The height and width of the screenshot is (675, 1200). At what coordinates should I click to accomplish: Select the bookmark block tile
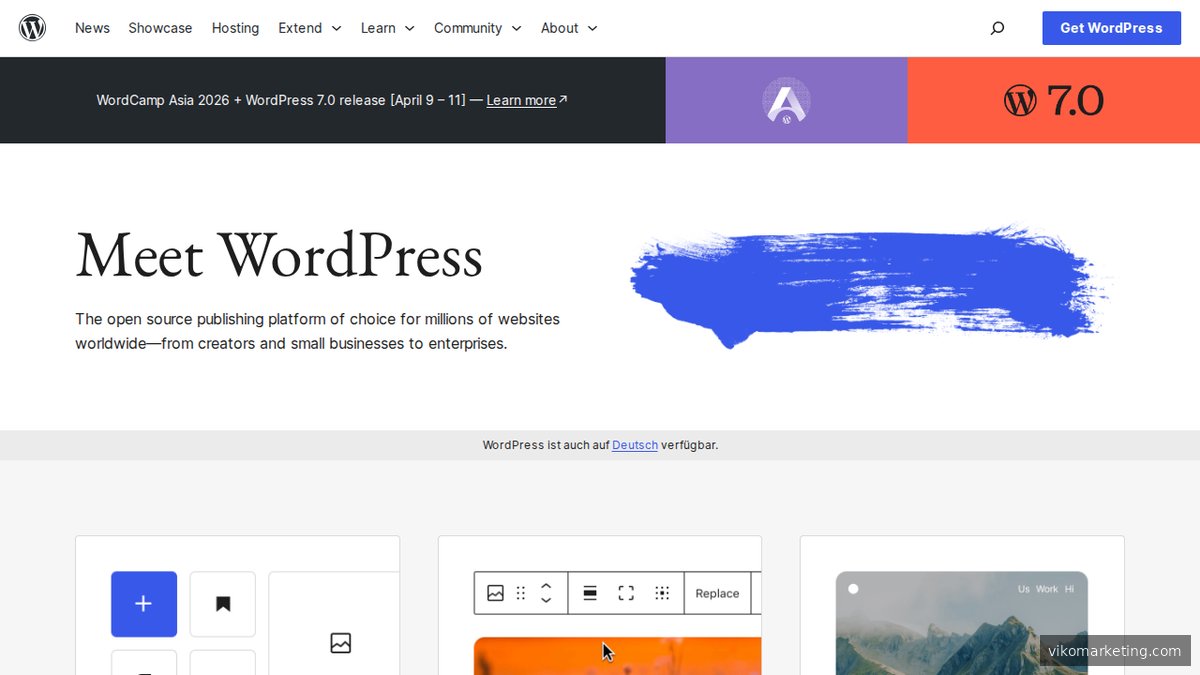click(222, 604)
